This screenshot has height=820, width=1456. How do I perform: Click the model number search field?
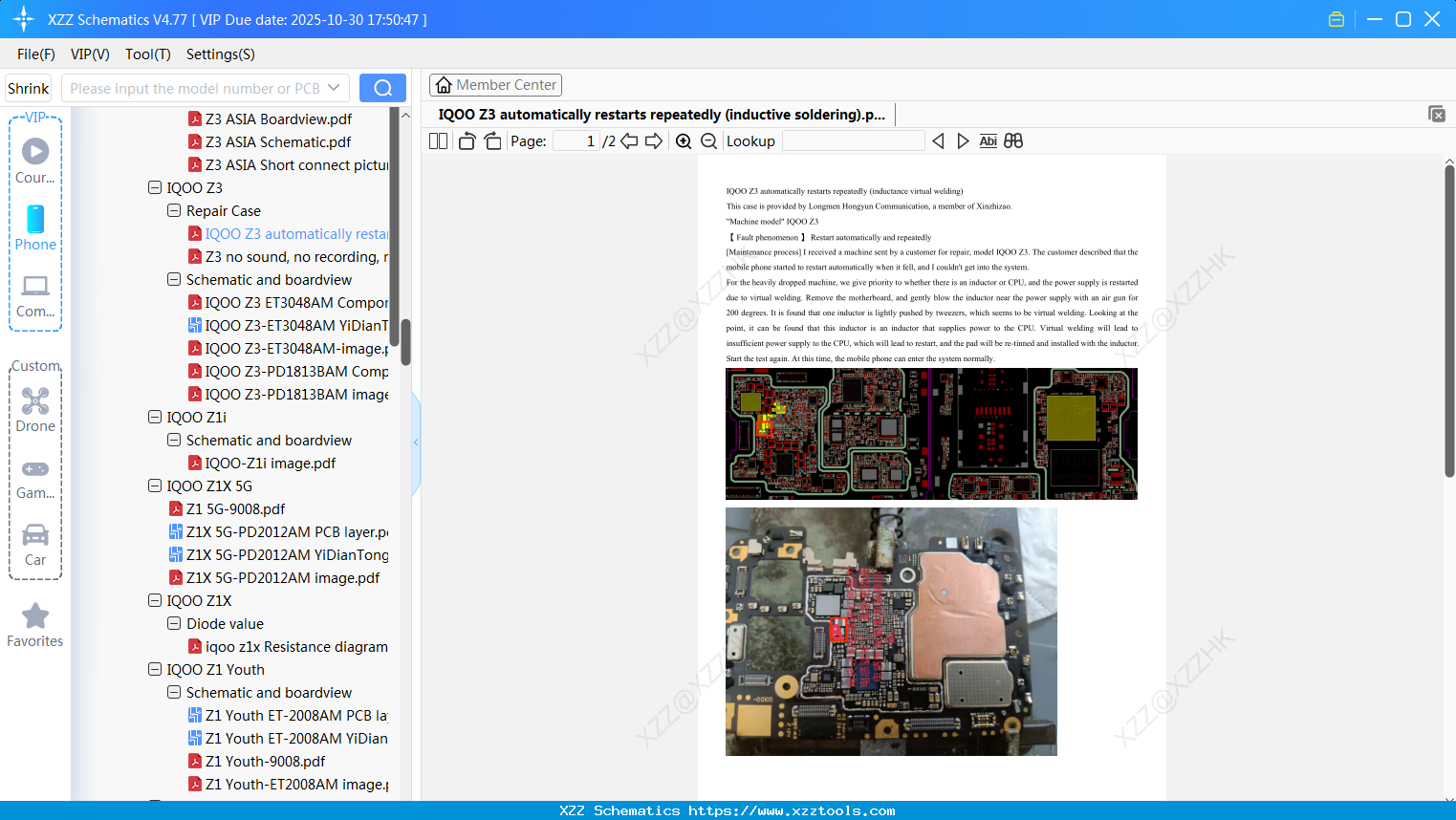click(x=195, y=88)
